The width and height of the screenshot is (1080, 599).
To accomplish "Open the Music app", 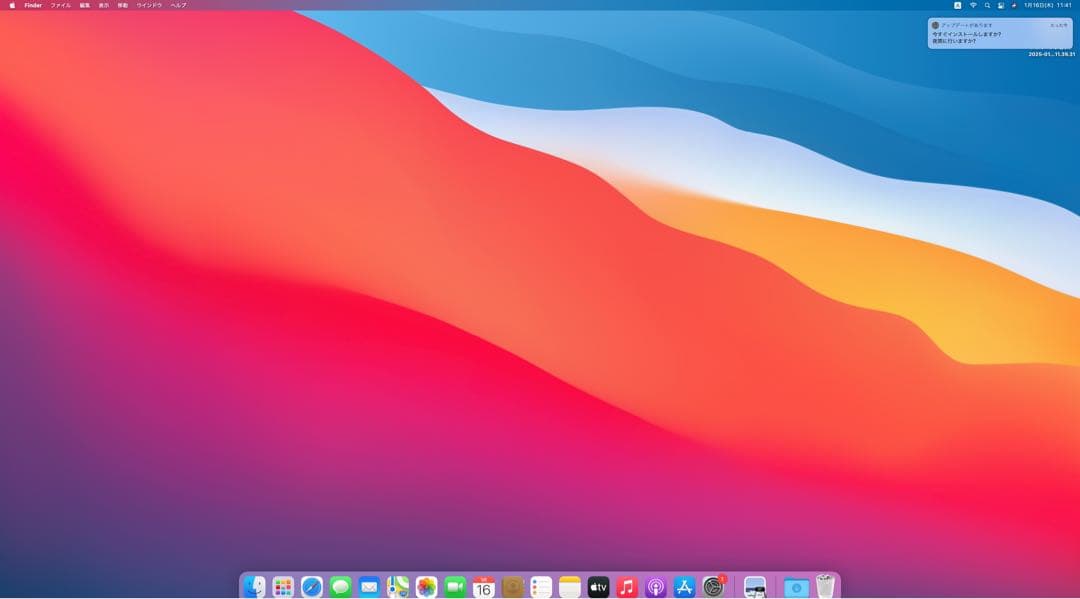I will point(625,588).
